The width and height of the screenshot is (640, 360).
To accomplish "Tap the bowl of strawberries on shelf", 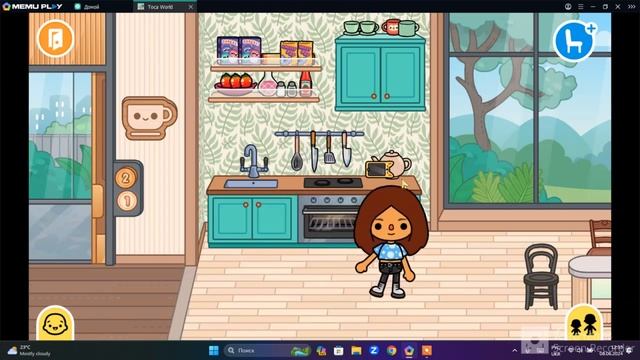I will [236, 84].
